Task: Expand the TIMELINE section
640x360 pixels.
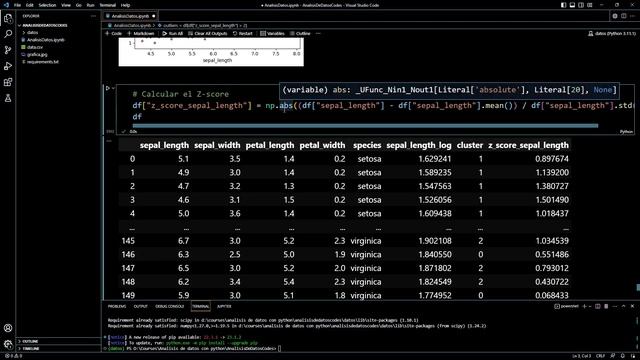Action: click(x=31, y=349)
